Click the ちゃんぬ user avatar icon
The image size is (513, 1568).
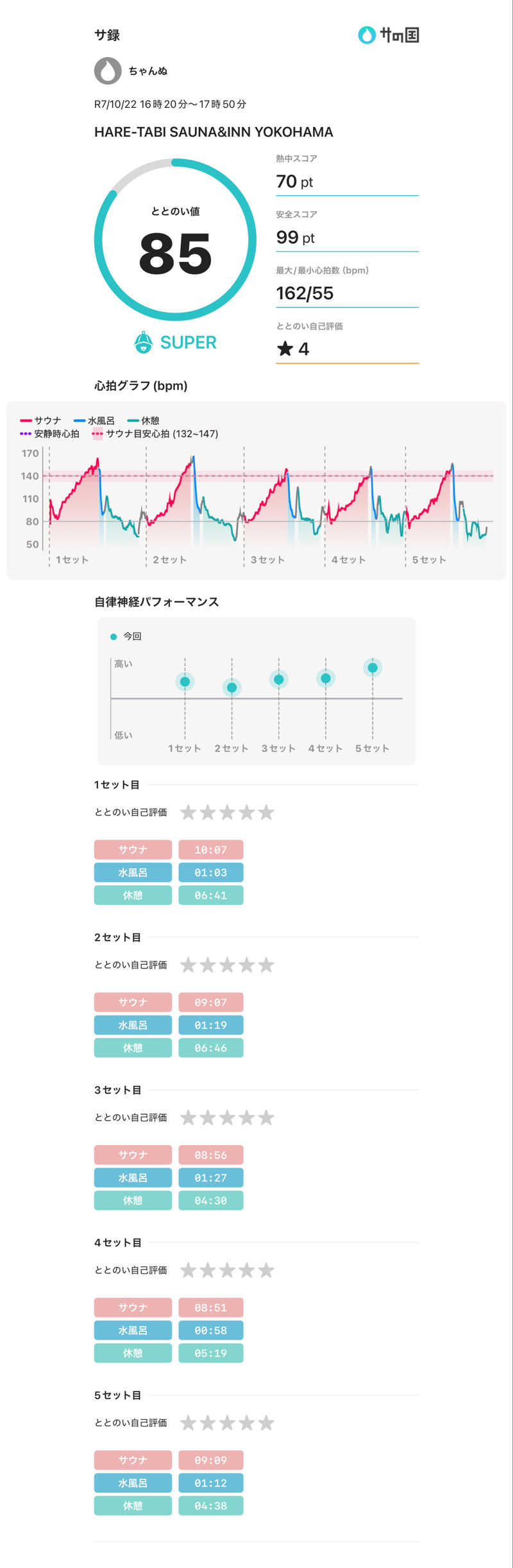coord(108,71)
